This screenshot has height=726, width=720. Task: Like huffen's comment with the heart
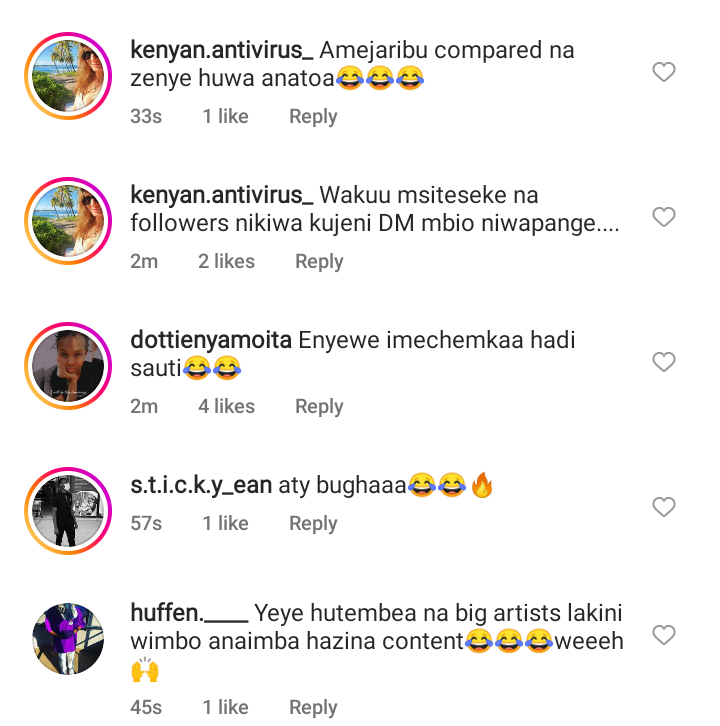click(664, 635)
